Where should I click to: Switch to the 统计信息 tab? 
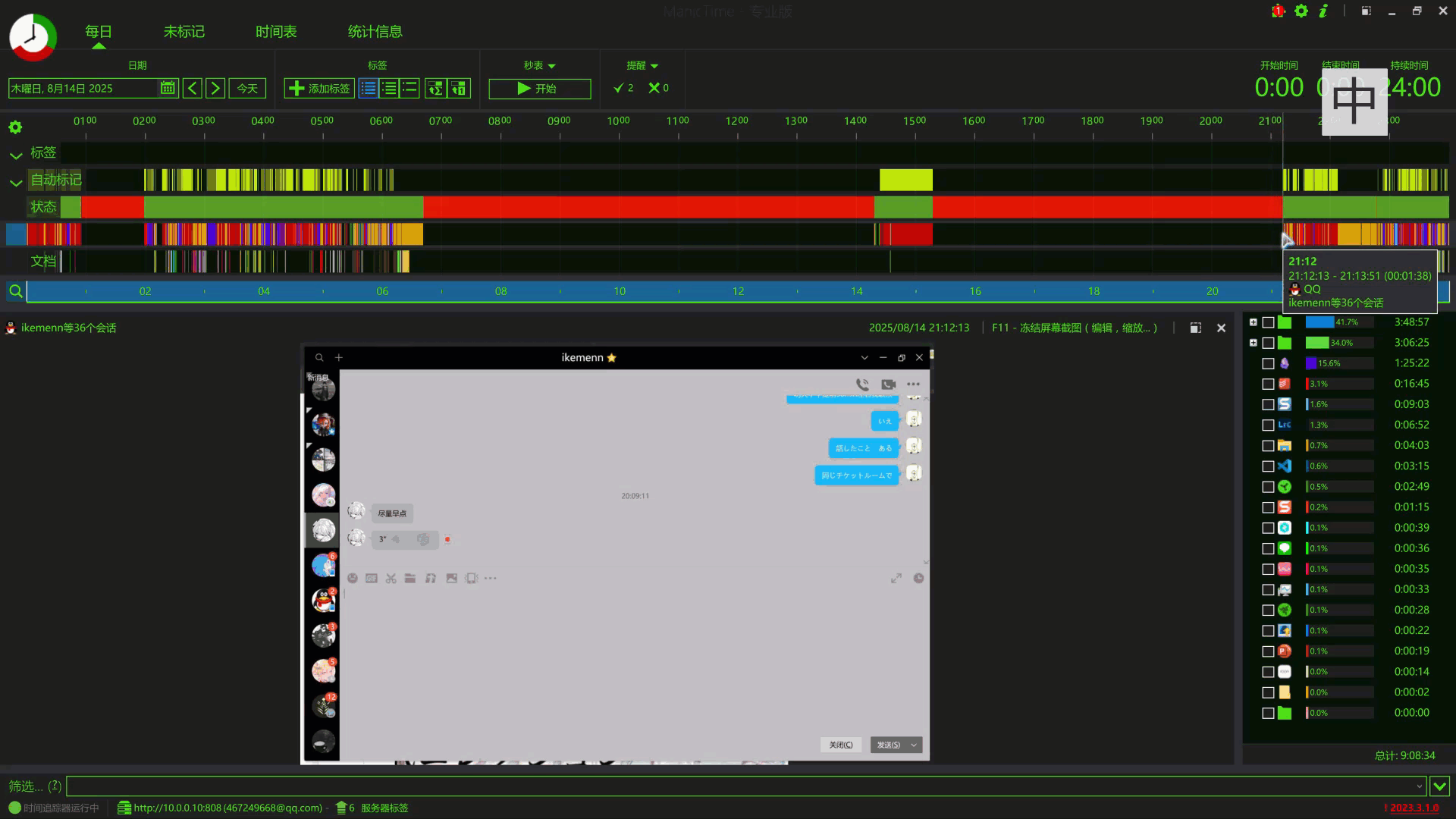coord(375,32)
